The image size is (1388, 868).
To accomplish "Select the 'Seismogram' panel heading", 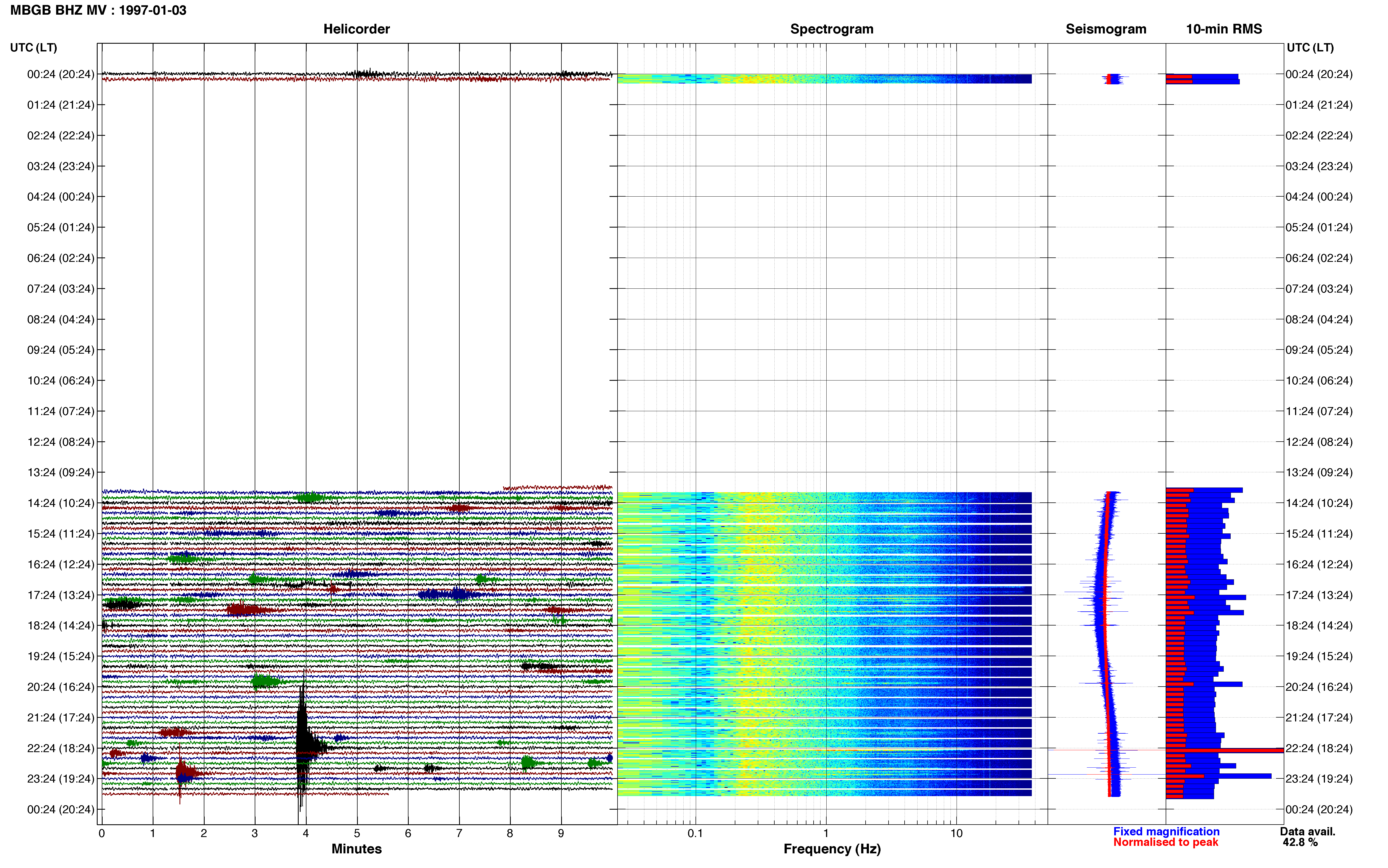I will (1106, 29).
